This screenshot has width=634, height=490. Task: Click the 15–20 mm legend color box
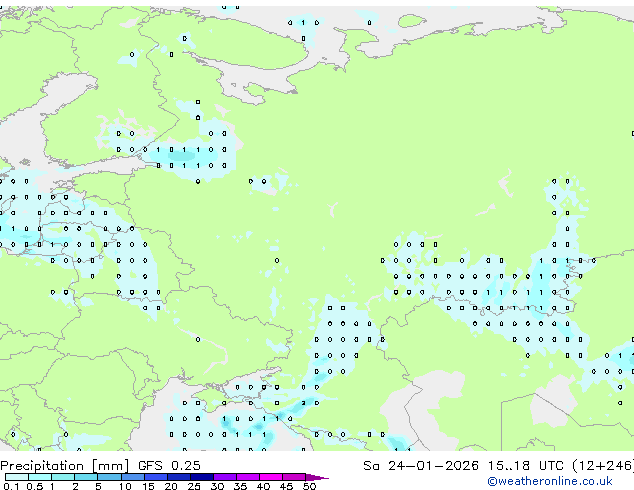[155, 477]
